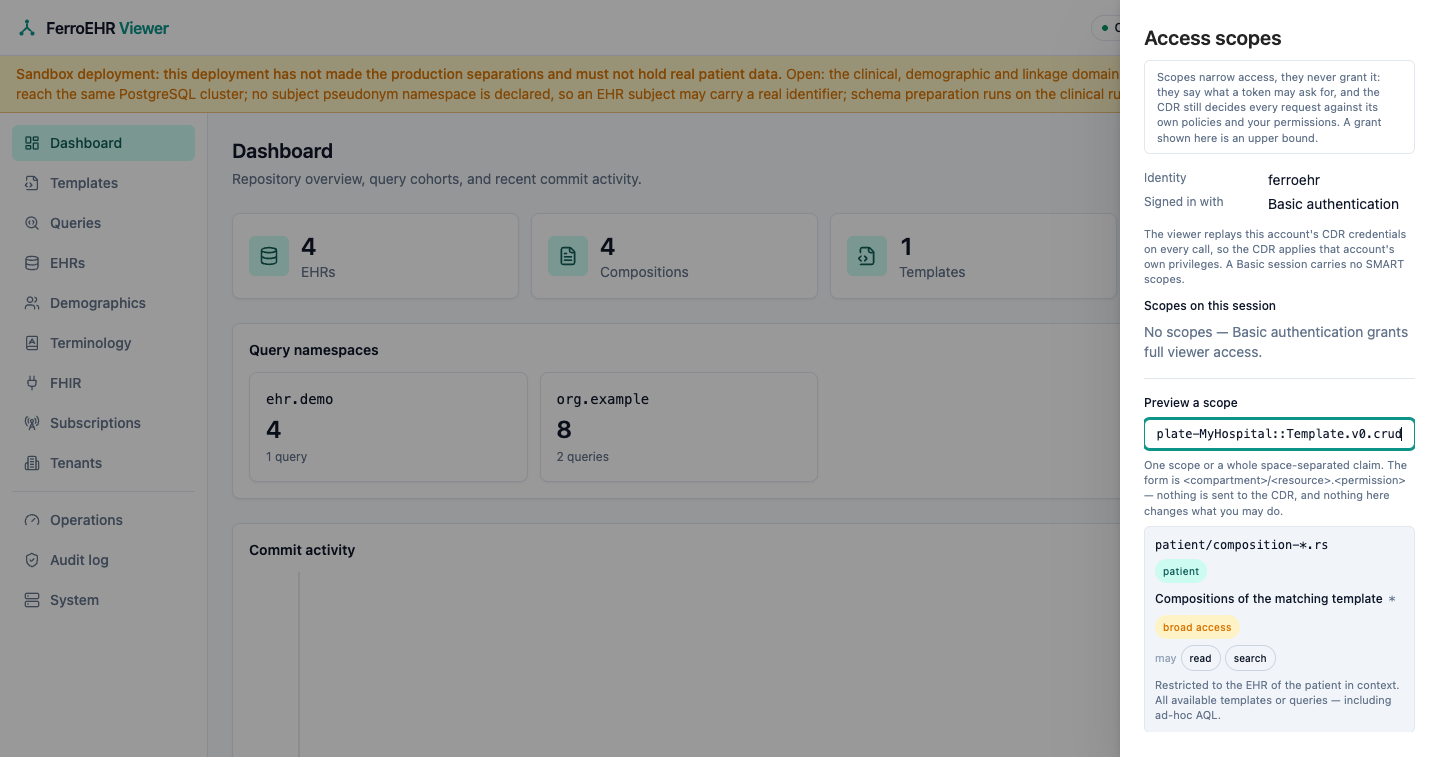
Task: Click the broad access badge
Action: point(1197,628)
